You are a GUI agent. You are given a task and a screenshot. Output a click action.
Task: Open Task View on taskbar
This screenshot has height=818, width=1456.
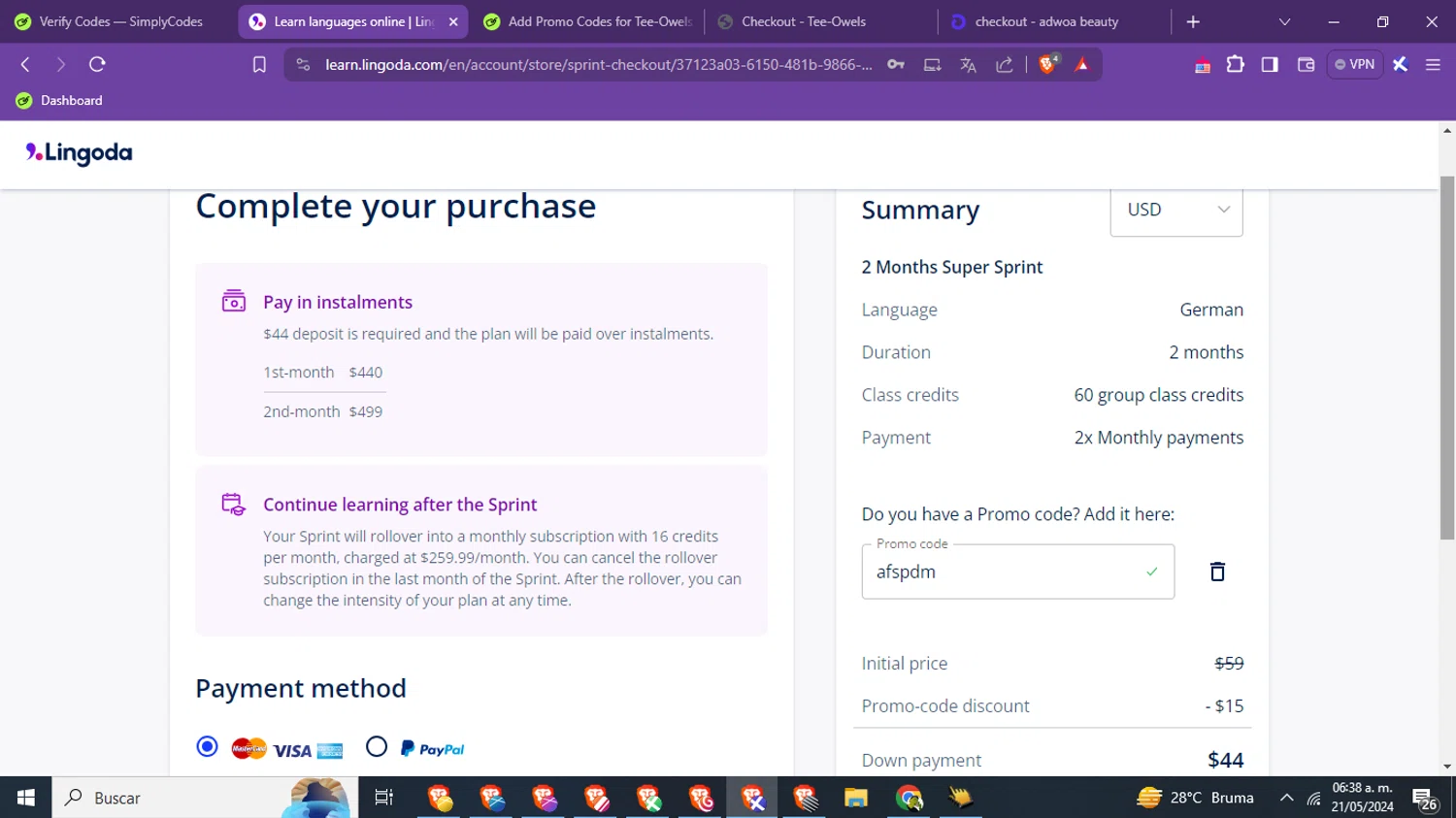(383, 798)
